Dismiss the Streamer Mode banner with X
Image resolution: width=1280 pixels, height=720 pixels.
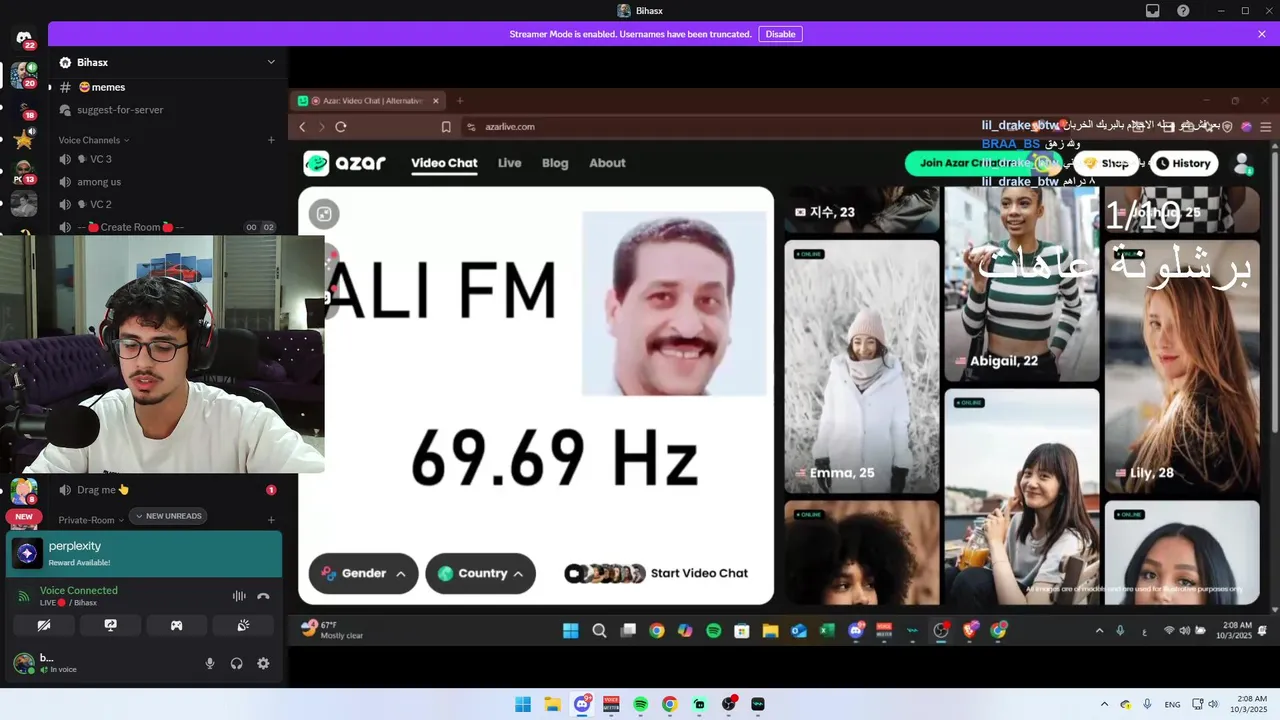point(1262,34)
